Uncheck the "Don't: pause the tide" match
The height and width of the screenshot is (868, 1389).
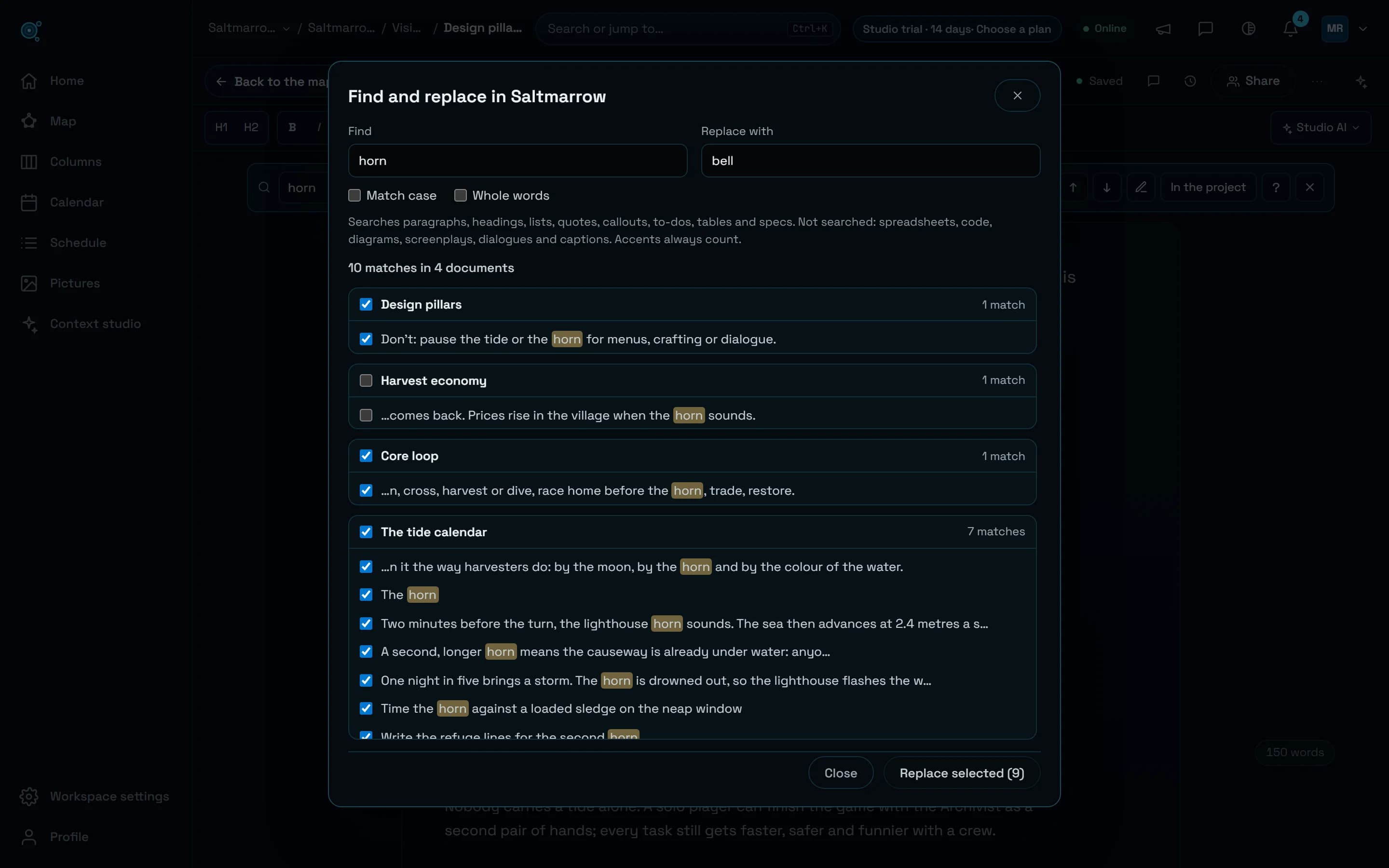tap(366, 339)
